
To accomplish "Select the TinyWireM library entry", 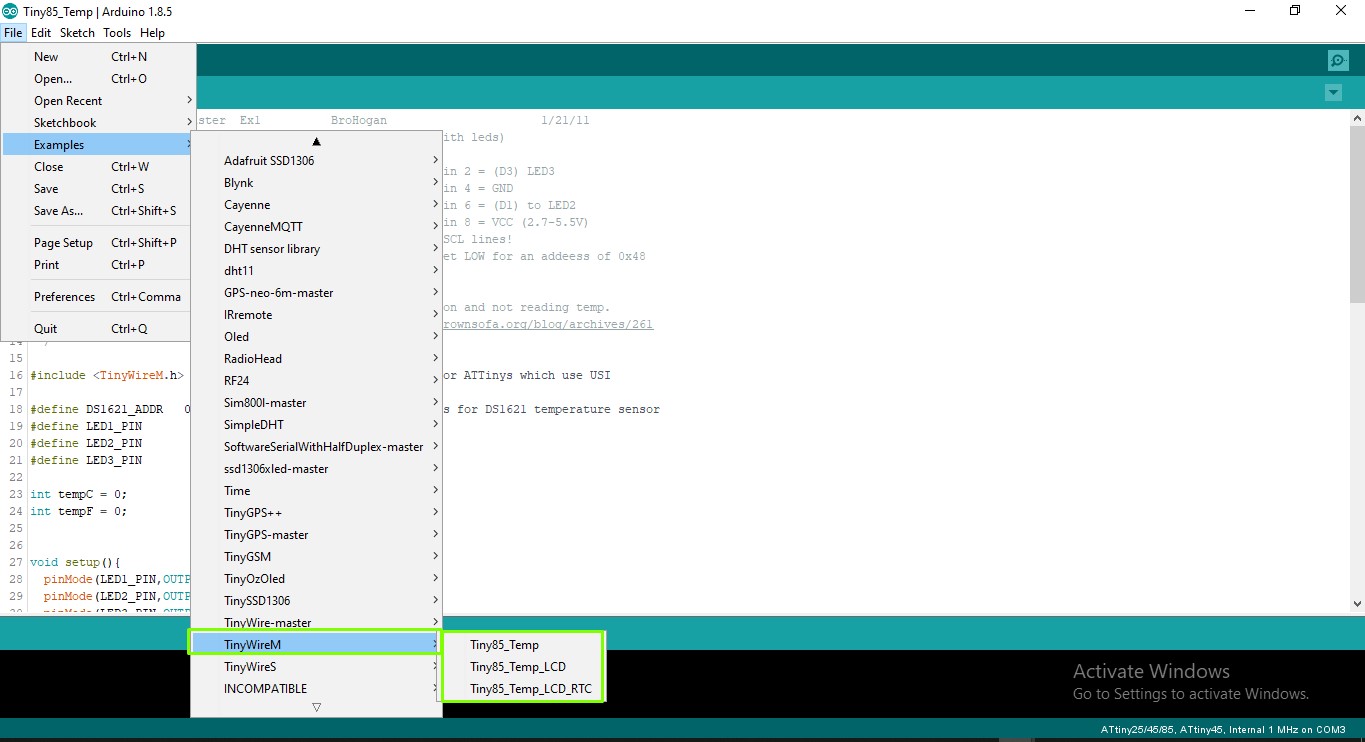I will pos(316,645).
